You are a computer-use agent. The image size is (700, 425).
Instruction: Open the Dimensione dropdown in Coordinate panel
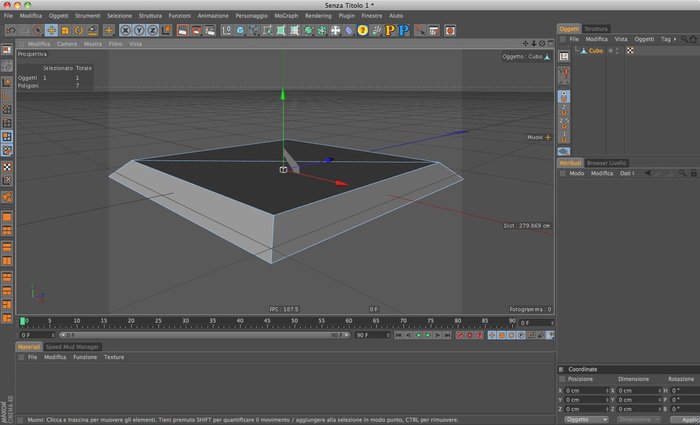[x=639, y=420]
